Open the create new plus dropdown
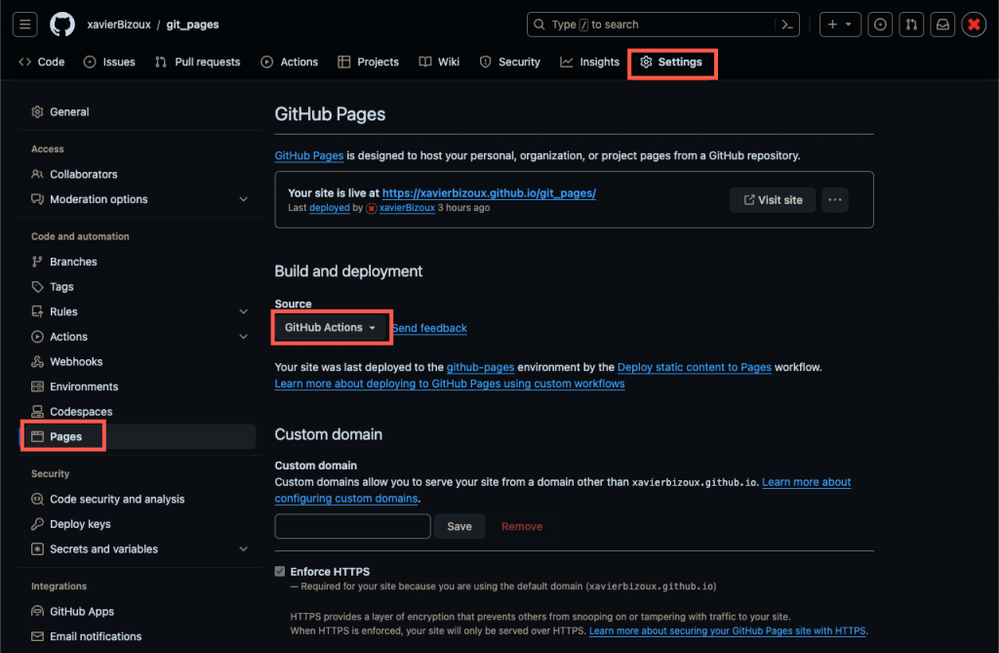Screen dimensions: 999x653 [x=839, y=25]
